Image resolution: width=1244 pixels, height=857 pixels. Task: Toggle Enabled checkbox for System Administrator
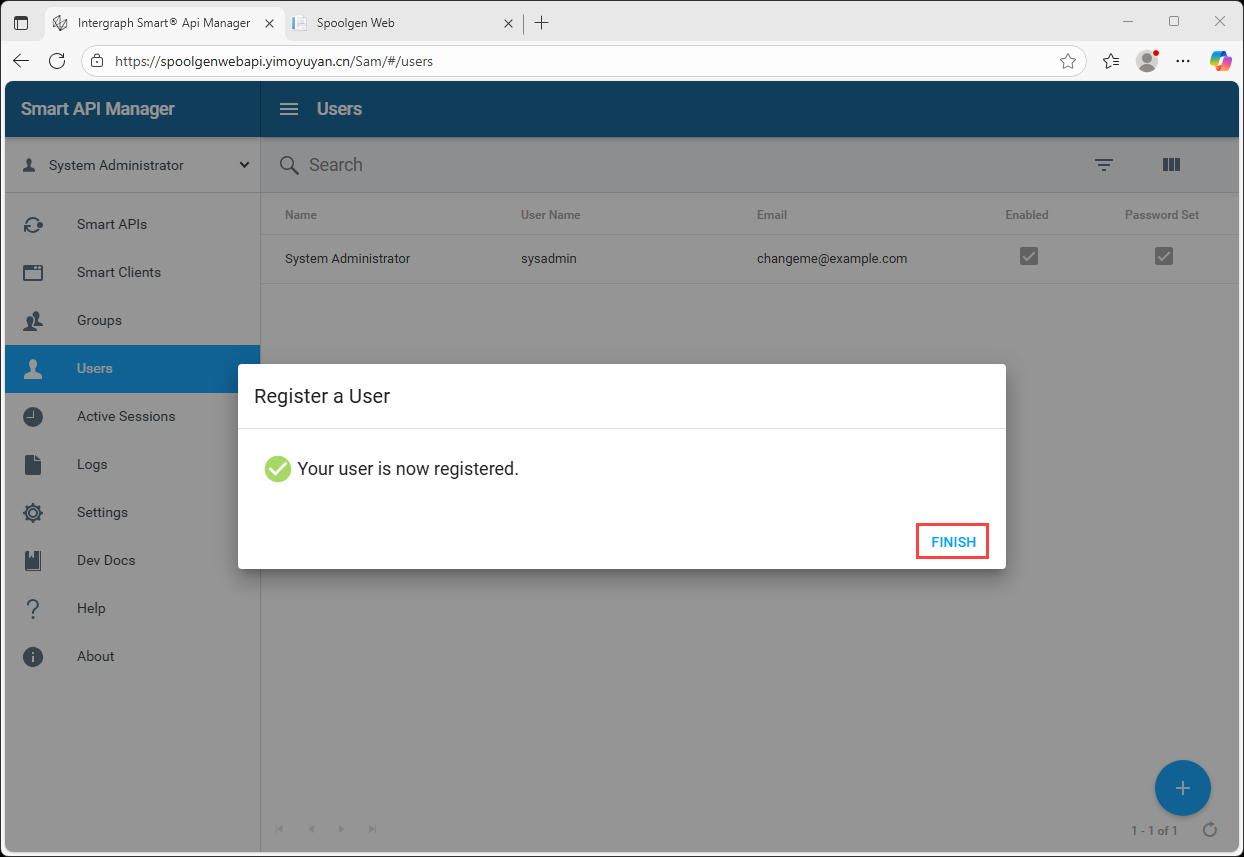pos(1028,257)
